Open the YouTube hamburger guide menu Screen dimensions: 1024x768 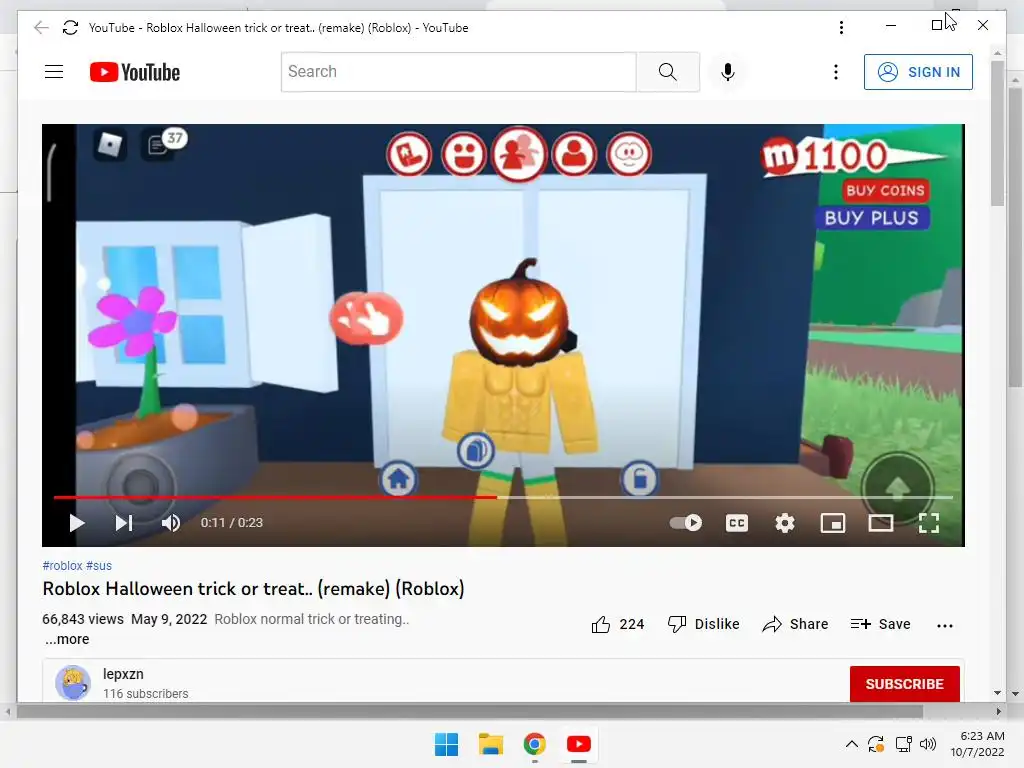tap(54, 72)
